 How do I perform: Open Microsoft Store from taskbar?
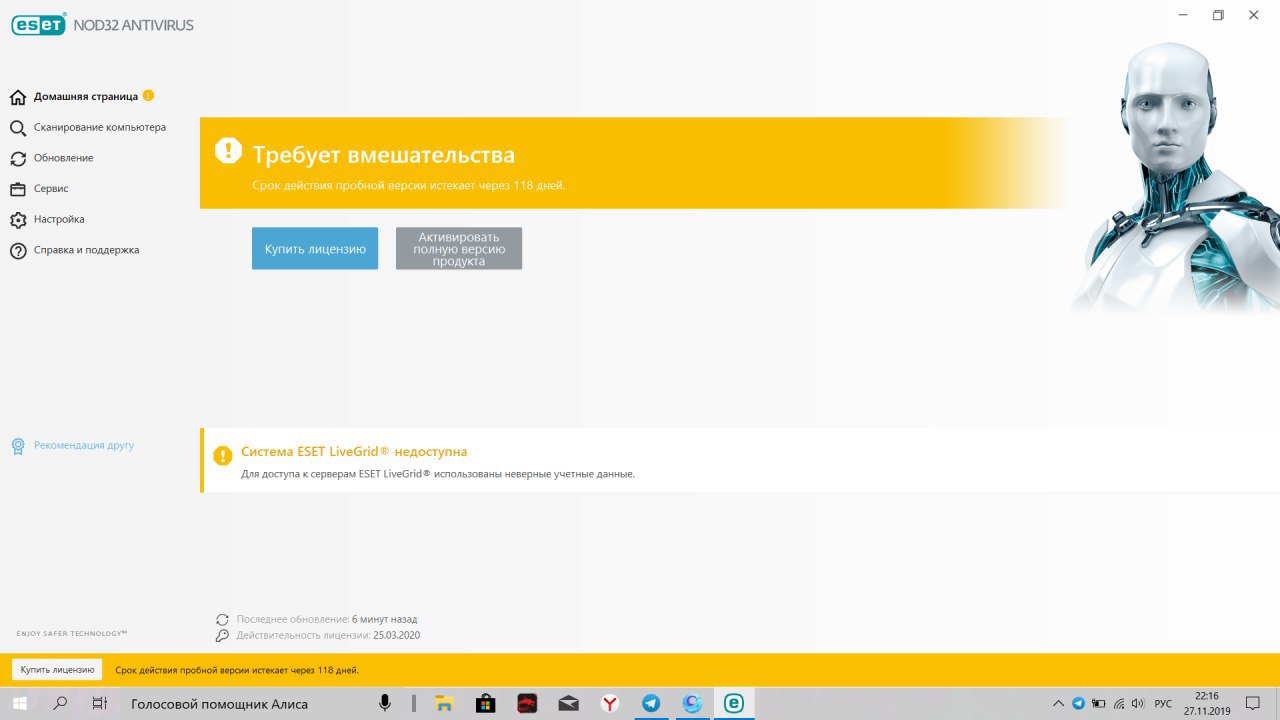(486, 704)
